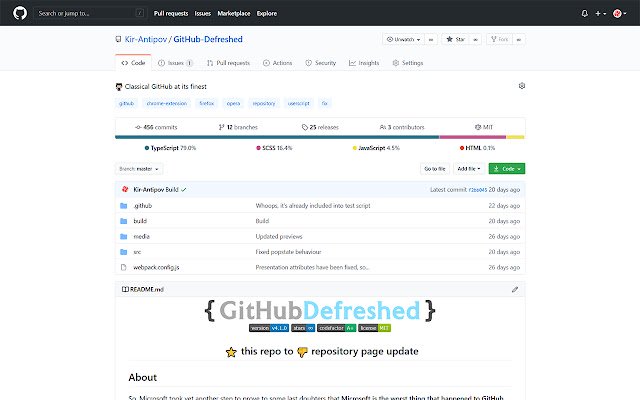
Task: Go to Issues in top navigation
Action: click(202, 13)
